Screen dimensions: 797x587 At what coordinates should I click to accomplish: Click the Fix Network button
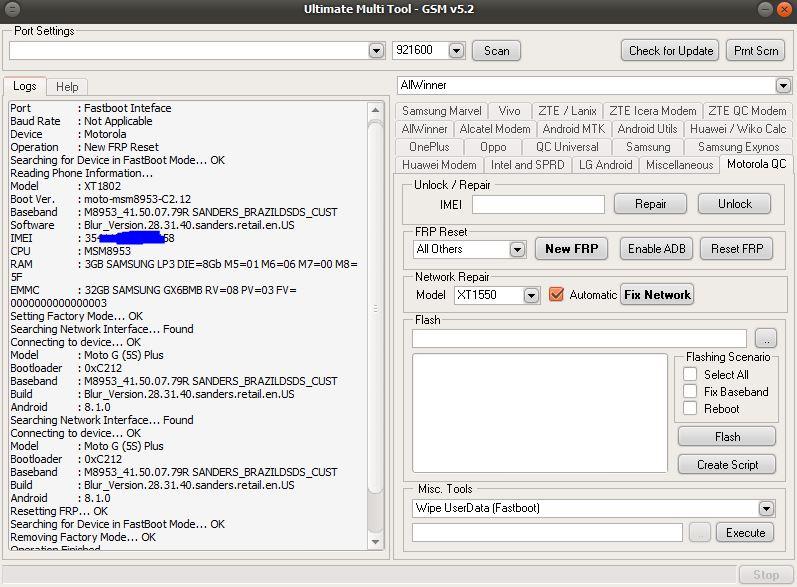[657, 295]
